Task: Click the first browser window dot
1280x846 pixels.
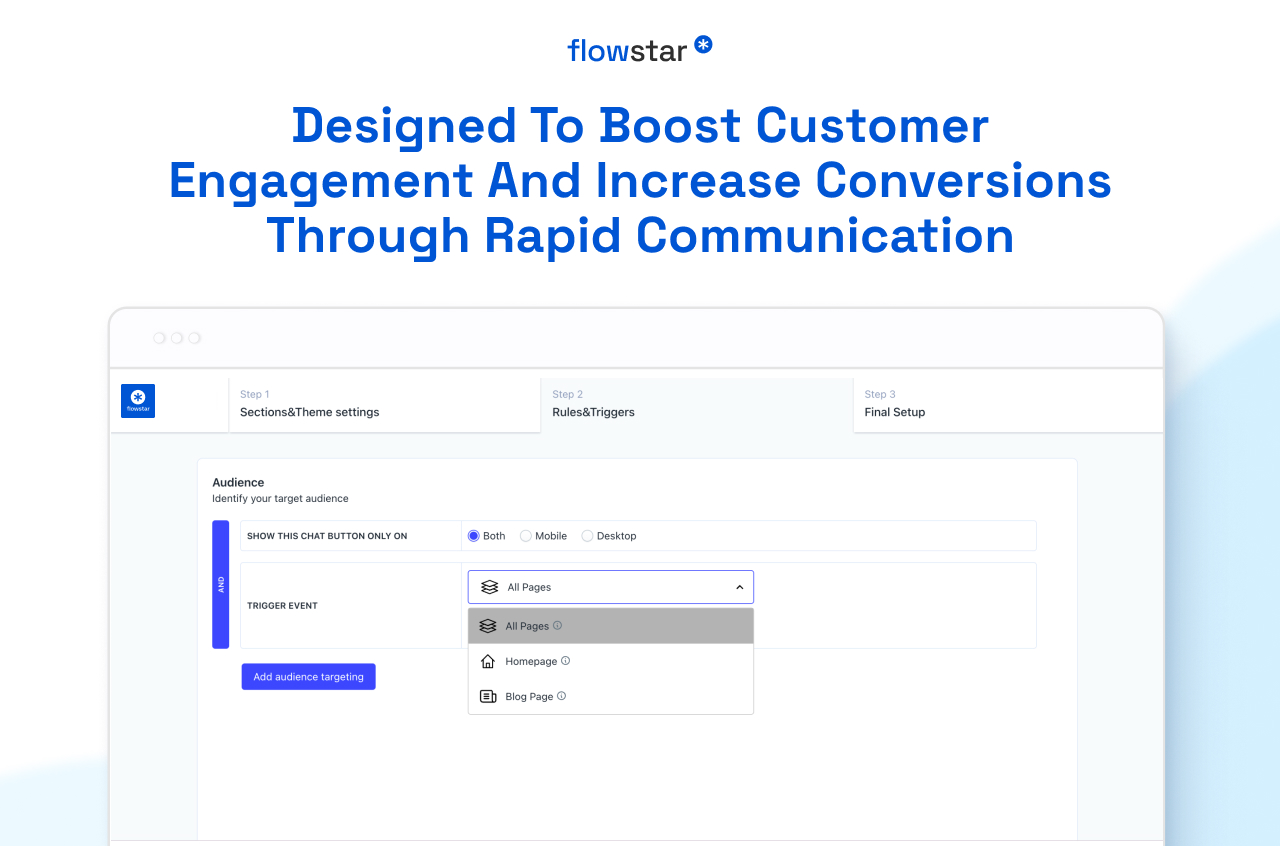Action: [x=159, y=338]
